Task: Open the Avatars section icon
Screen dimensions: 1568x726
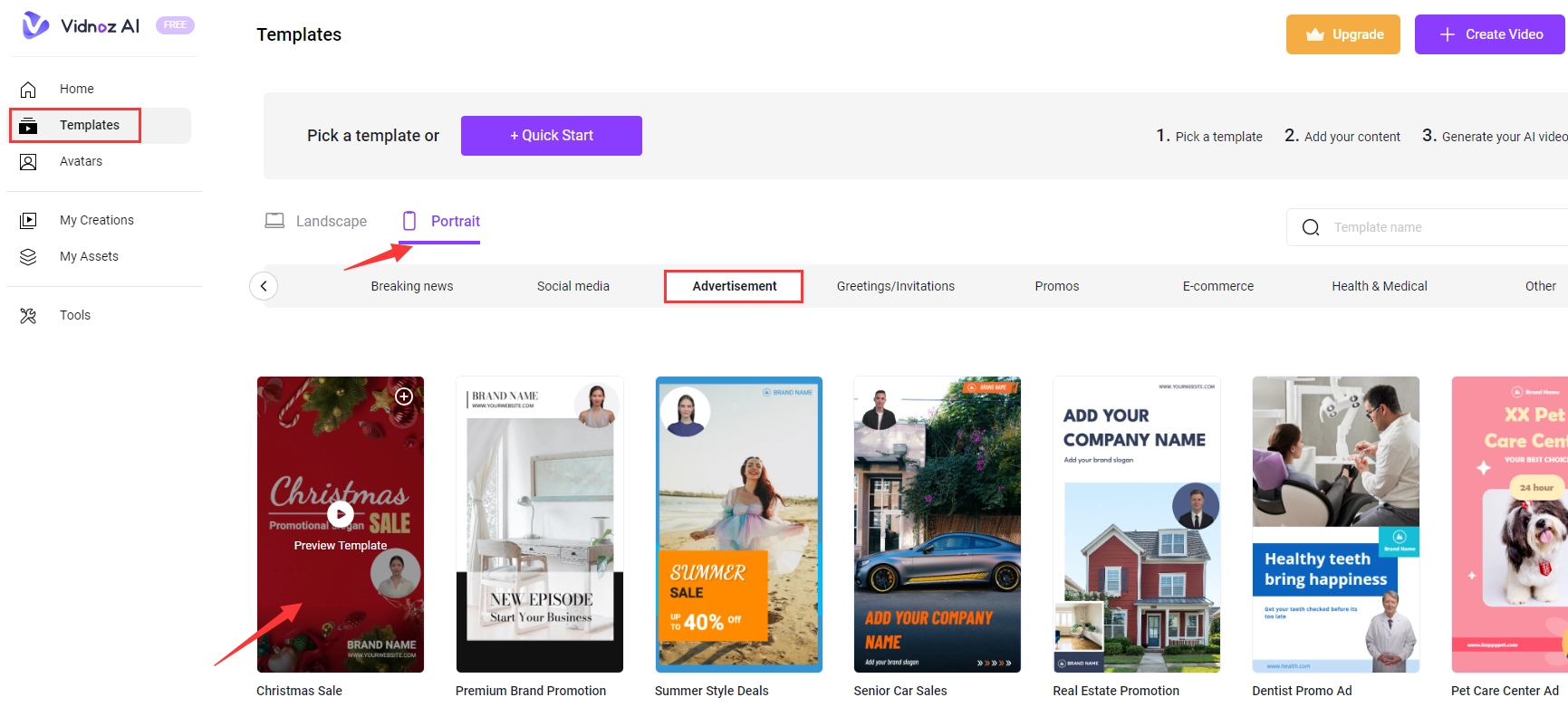Action: click(x=28, y=161)
